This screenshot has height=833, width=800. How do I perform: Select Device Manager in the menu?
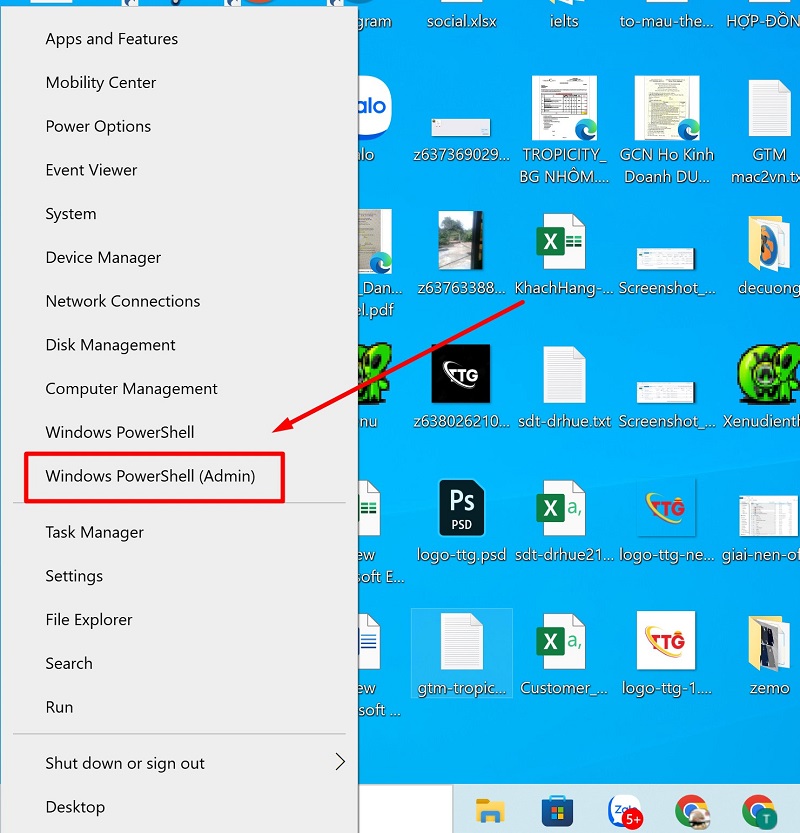(103, 258)
